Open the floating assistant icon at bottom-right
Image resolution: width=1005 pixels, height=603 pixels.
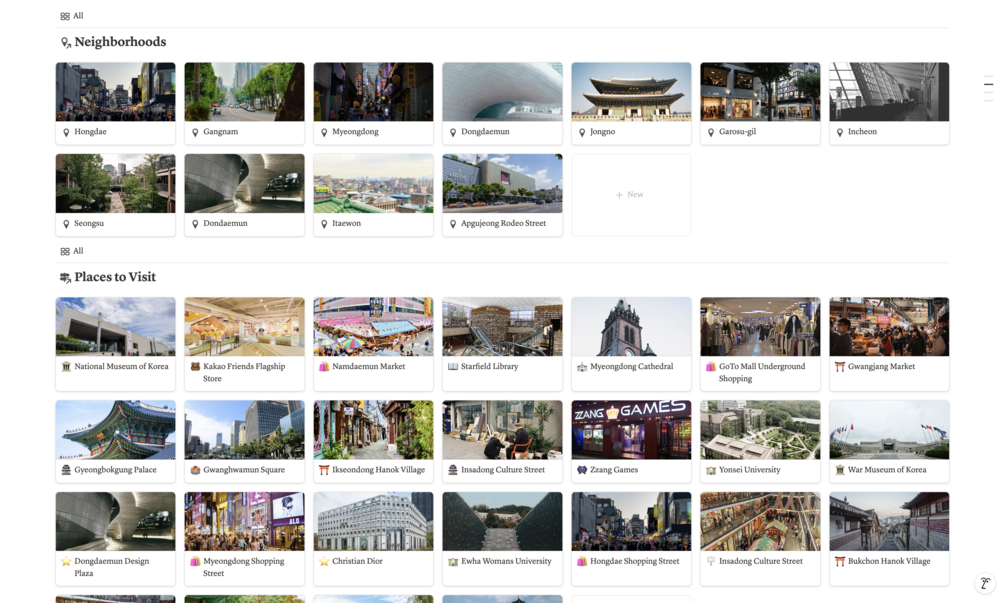click(985, 583)
